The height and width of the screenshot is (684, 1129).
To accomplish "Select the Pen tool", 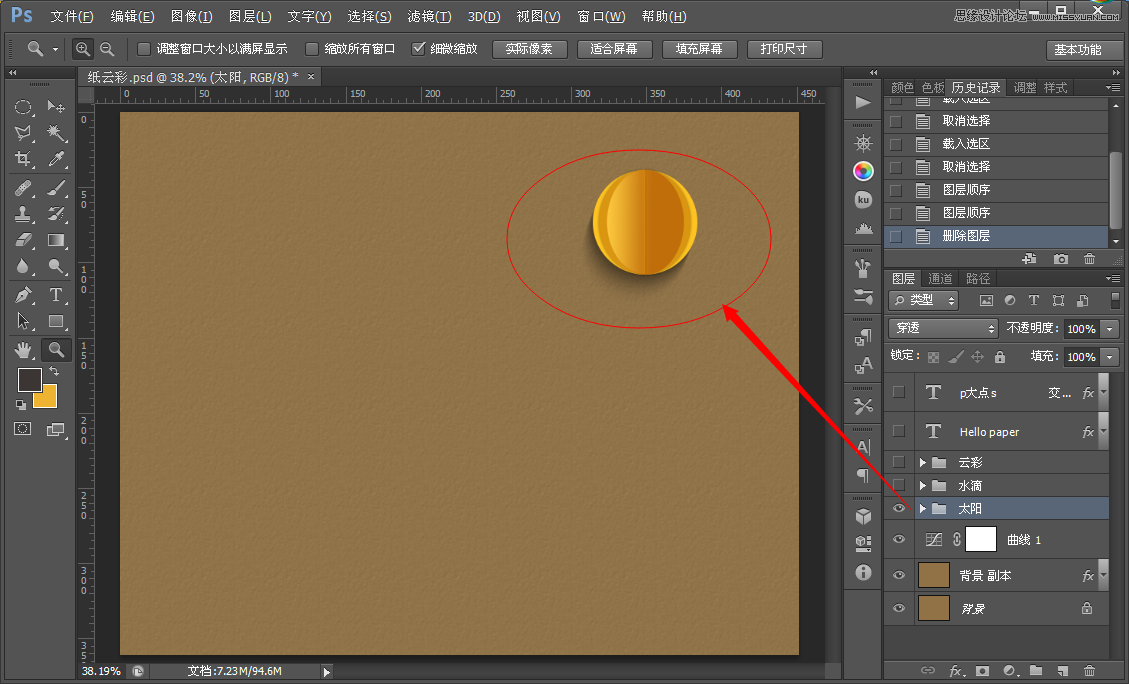I will click(x=23, y=295).
